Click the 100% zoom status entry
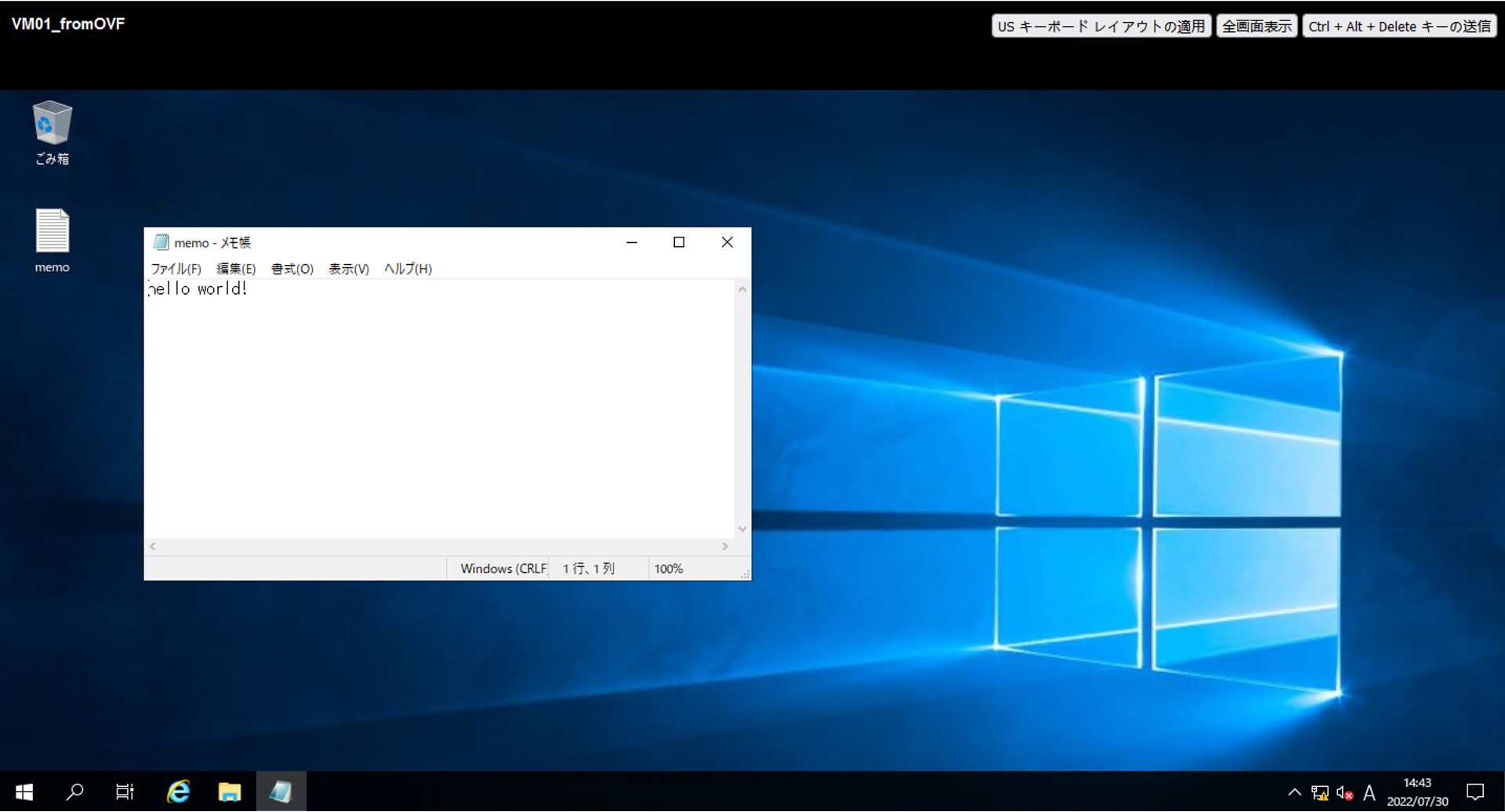Viewport: 1505px width, 812px height. point(669,569)
